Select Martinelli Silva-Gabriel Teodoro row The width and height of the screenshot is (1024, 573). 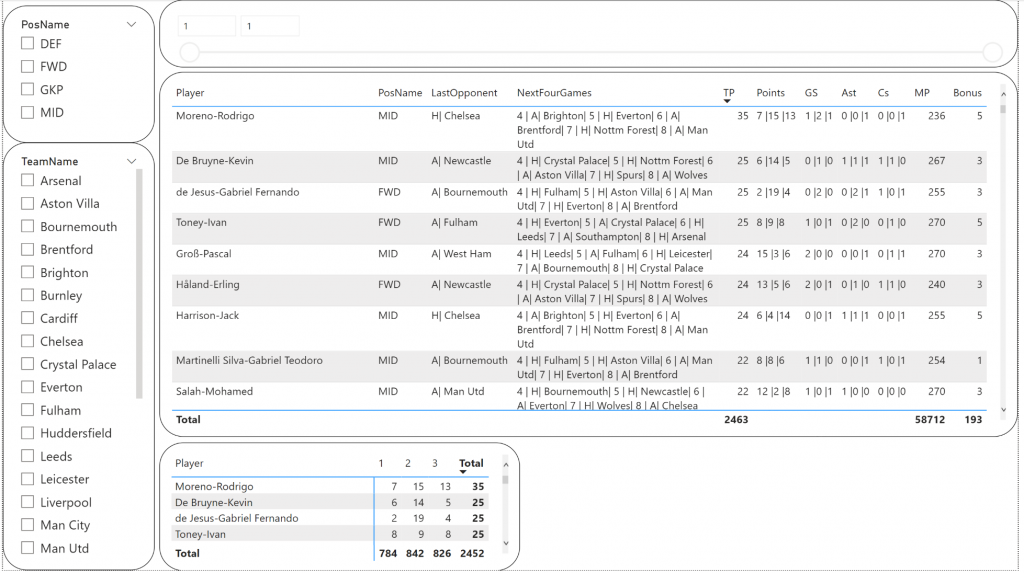(579, 367)
